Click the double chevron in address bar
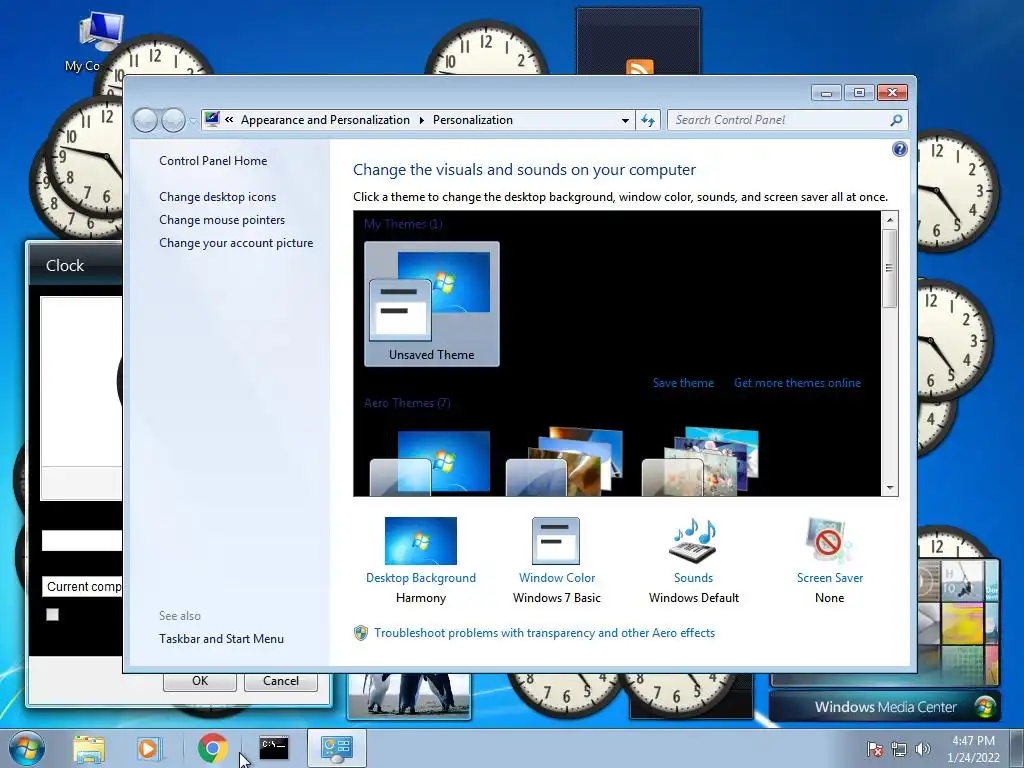1024x768 pixels. pyautogui.click(x=229, y=120)
